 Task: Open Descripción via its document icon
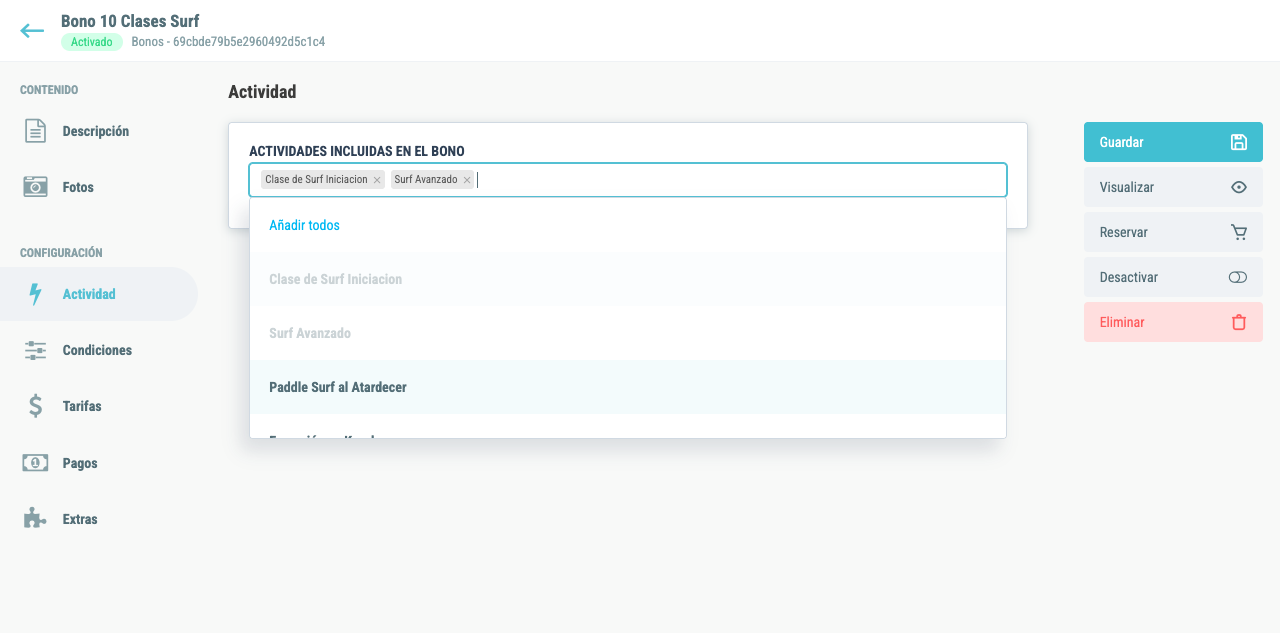[36, 131]
